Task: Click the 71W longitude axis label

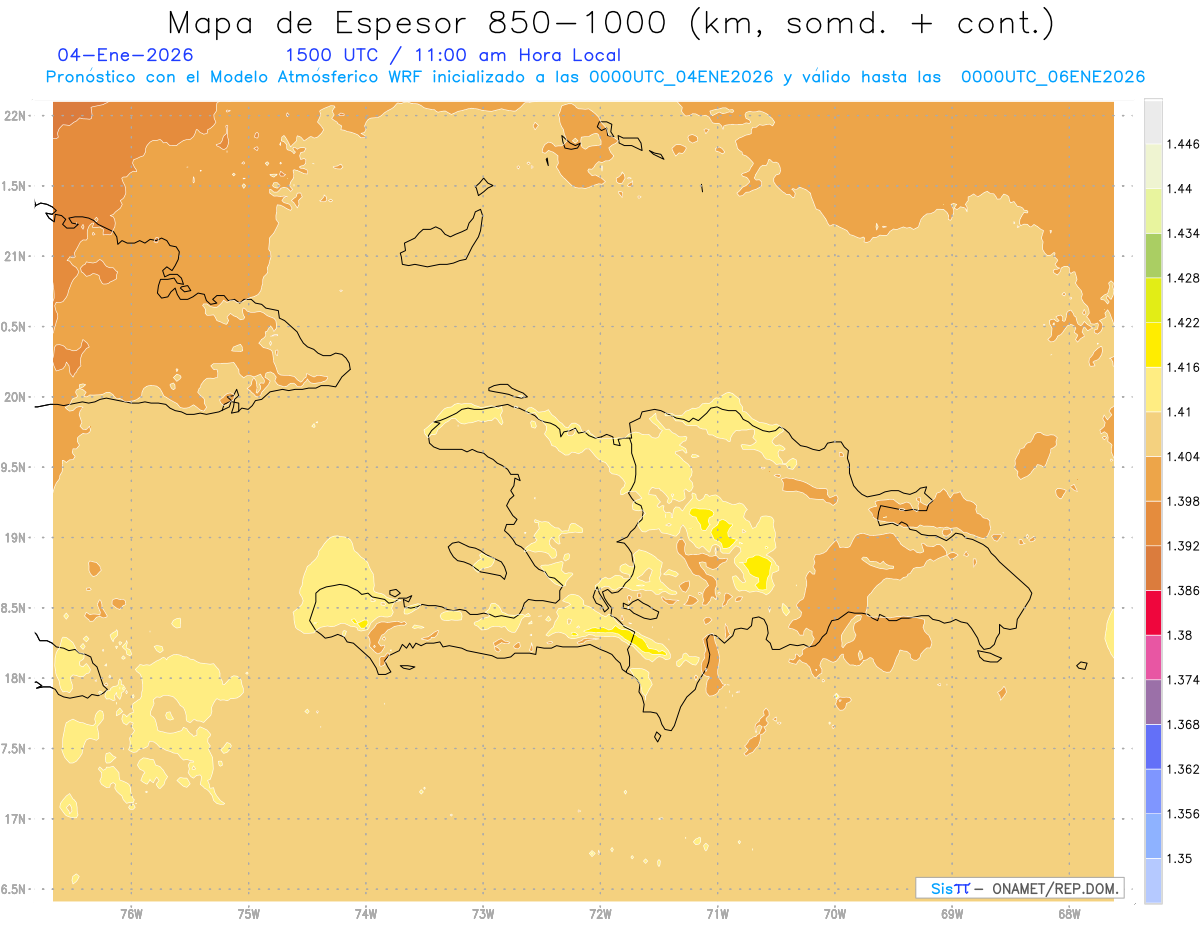Action: [x=717, y=914]
